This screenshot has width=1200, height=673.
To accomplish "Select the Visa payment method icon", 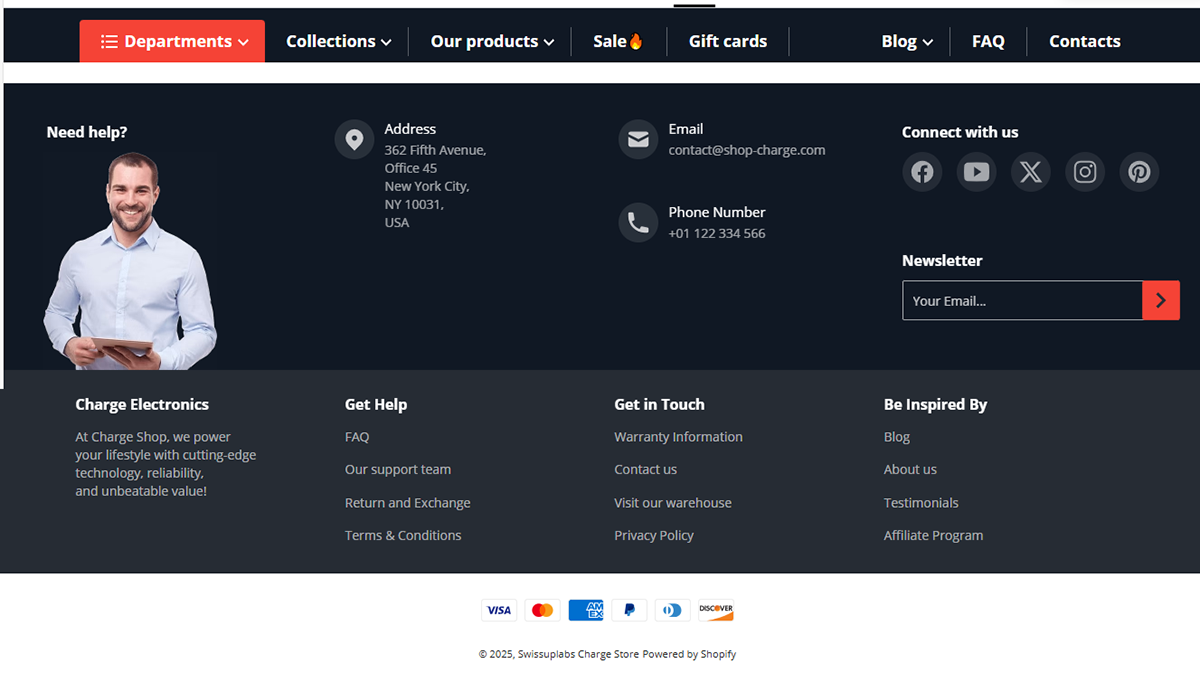I will coord(499,609).
